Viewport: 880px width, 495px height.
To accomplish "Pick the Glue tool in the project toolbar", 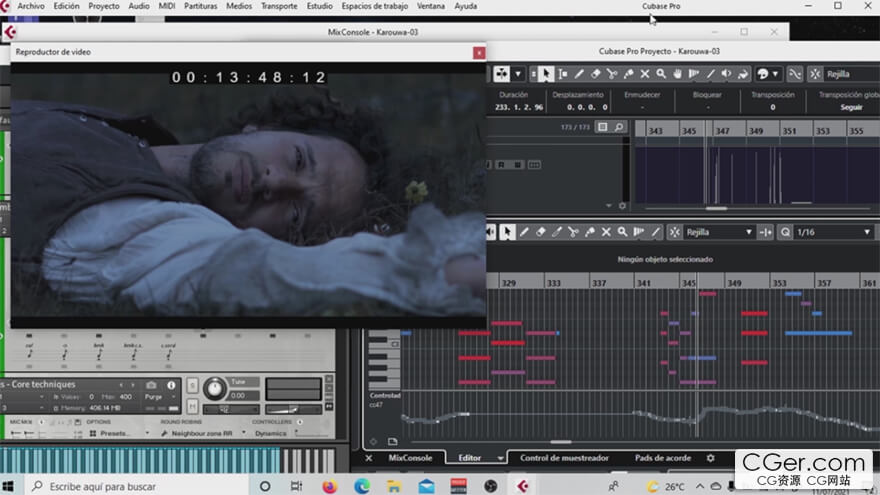I will [x=628, y=74].
